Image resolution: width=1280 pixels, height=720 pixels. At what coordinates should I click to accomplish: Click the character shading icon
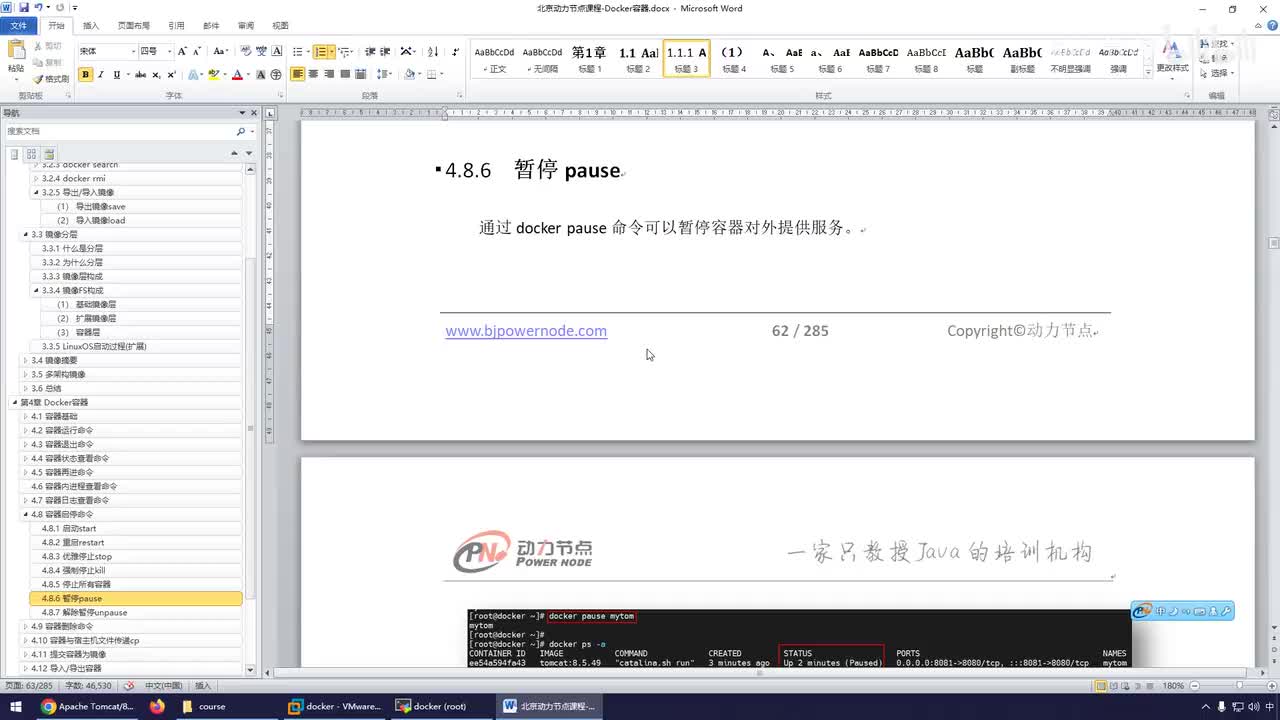[261, 74]
